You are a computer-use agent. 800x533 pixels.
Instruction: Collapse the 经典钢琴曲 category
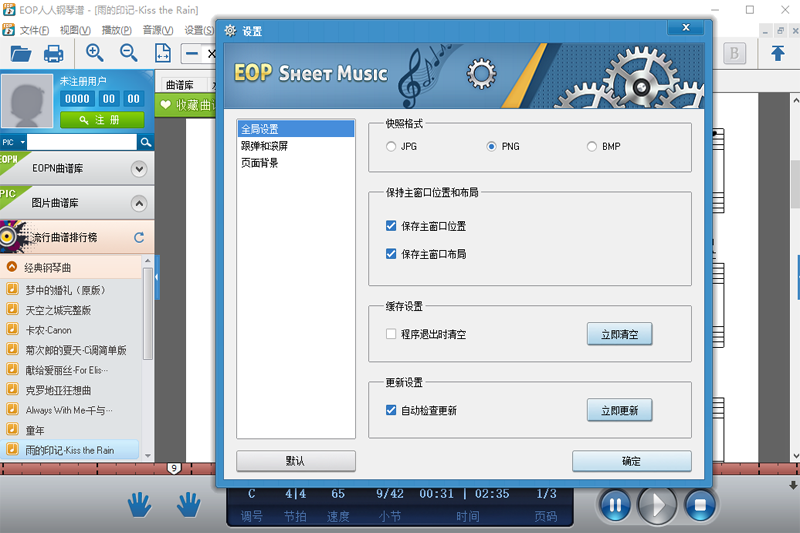(x=12, y=267)
